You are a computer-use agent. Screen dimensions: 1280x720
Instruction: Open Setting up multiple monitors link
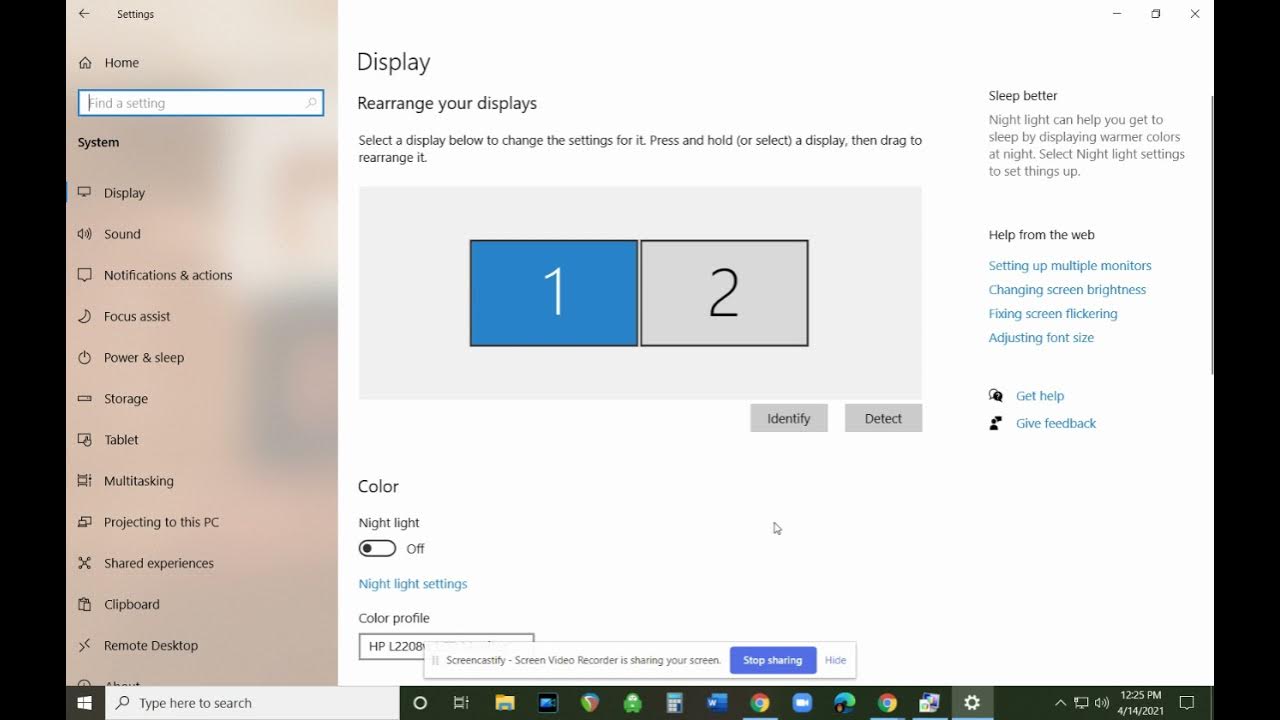[x=1070, y=265]
